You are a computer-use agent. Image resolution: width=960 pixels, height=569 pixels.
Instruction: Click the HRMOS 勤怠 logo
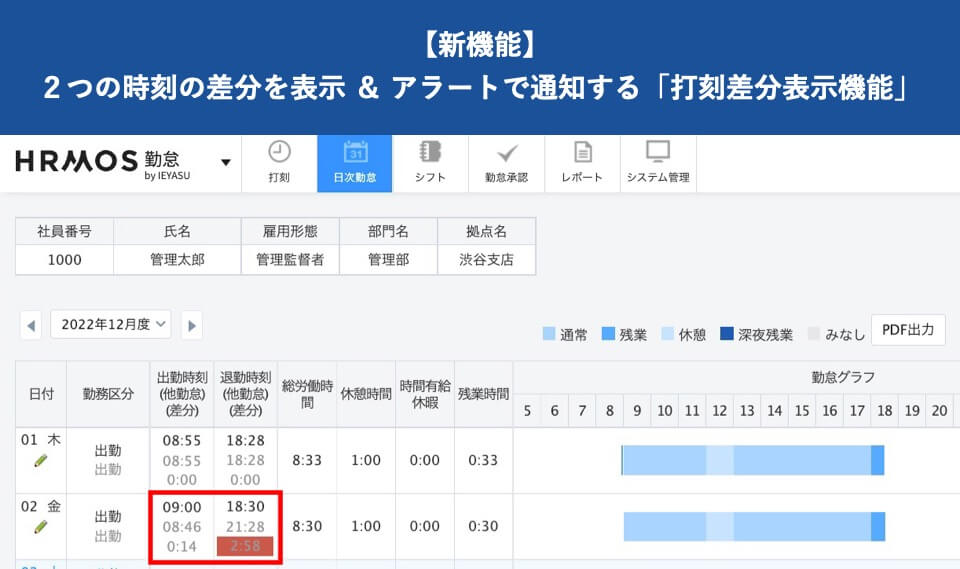point(103,164)
